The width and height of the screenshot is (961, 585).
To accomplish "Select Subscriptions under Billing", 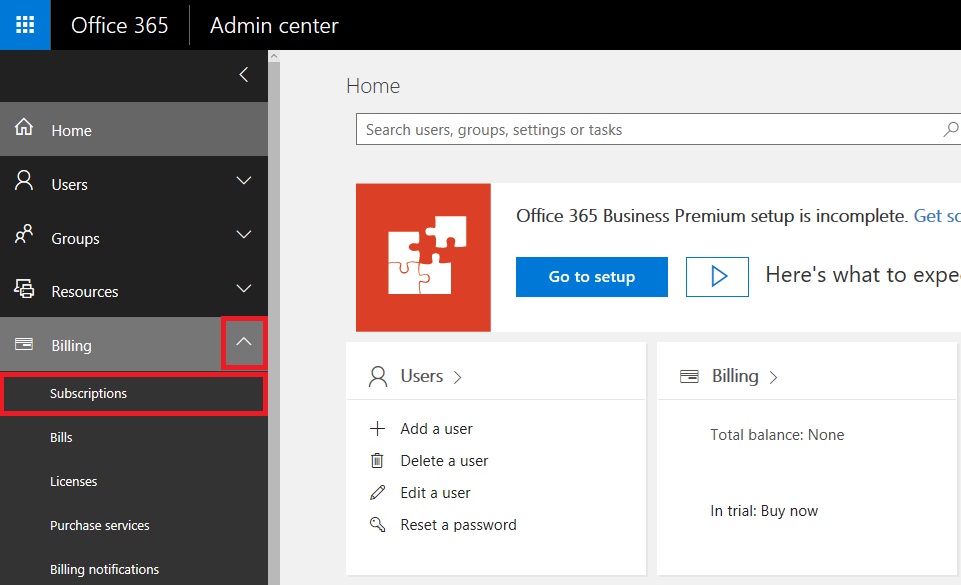I will coord(89,394).
